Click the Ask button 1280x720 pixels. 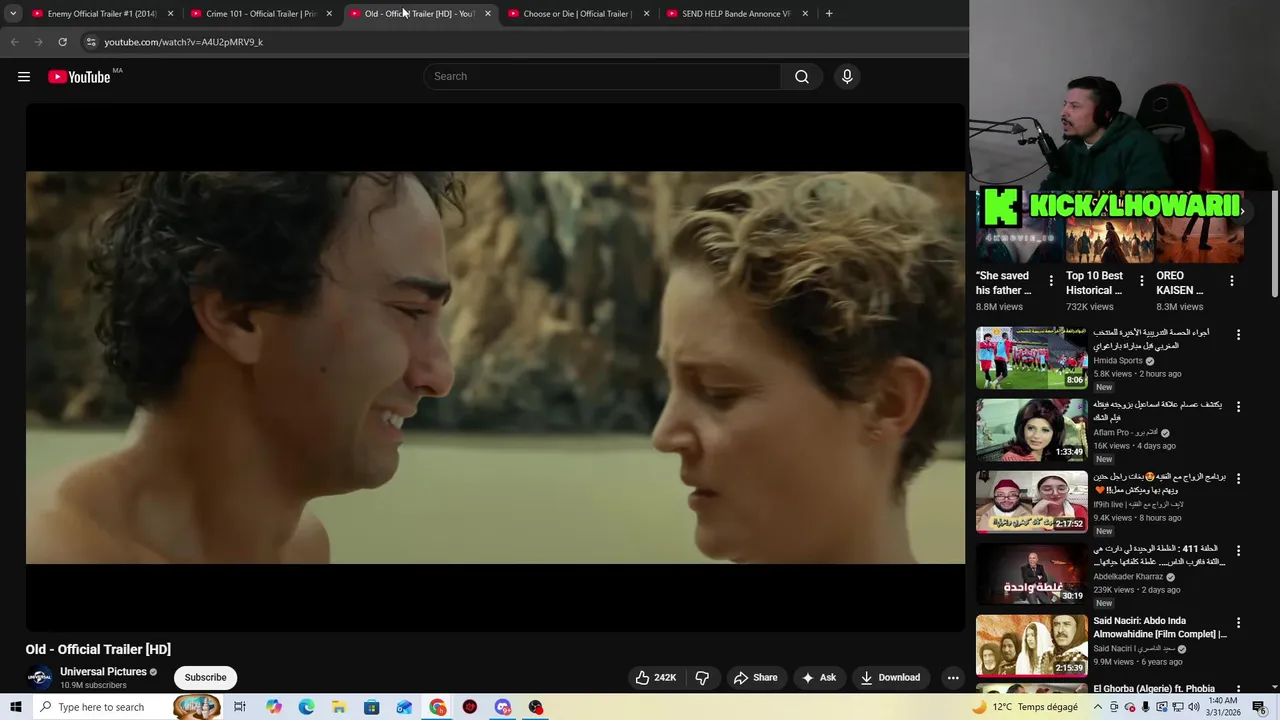[x=819, y=677]
